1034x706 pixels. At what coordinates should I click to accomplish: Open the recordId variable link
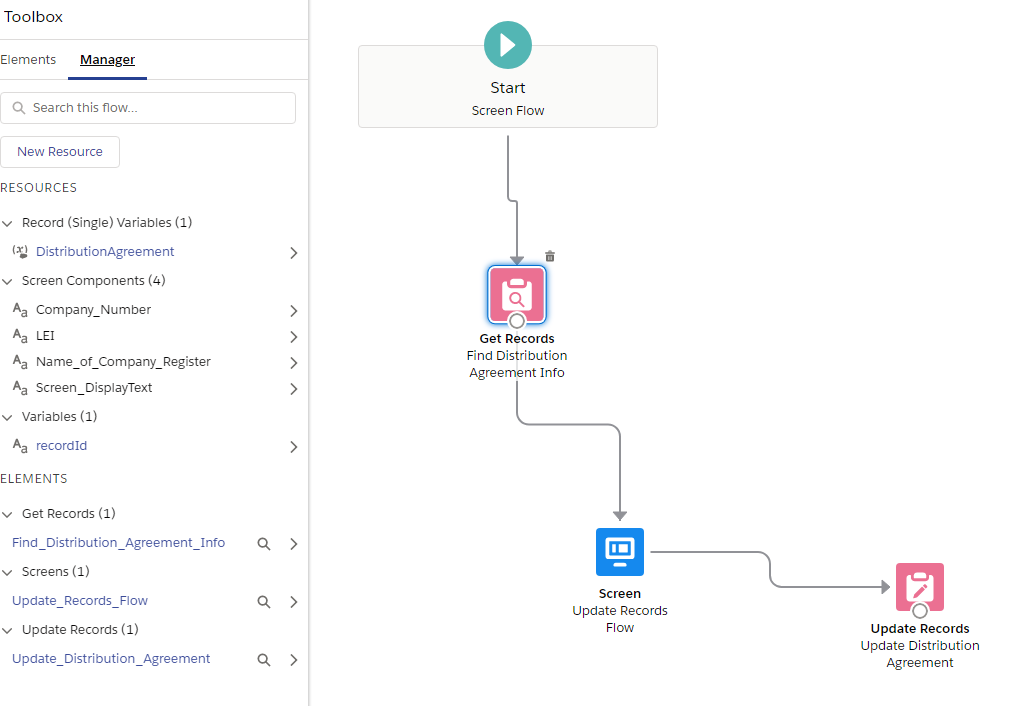pos(61,446)
